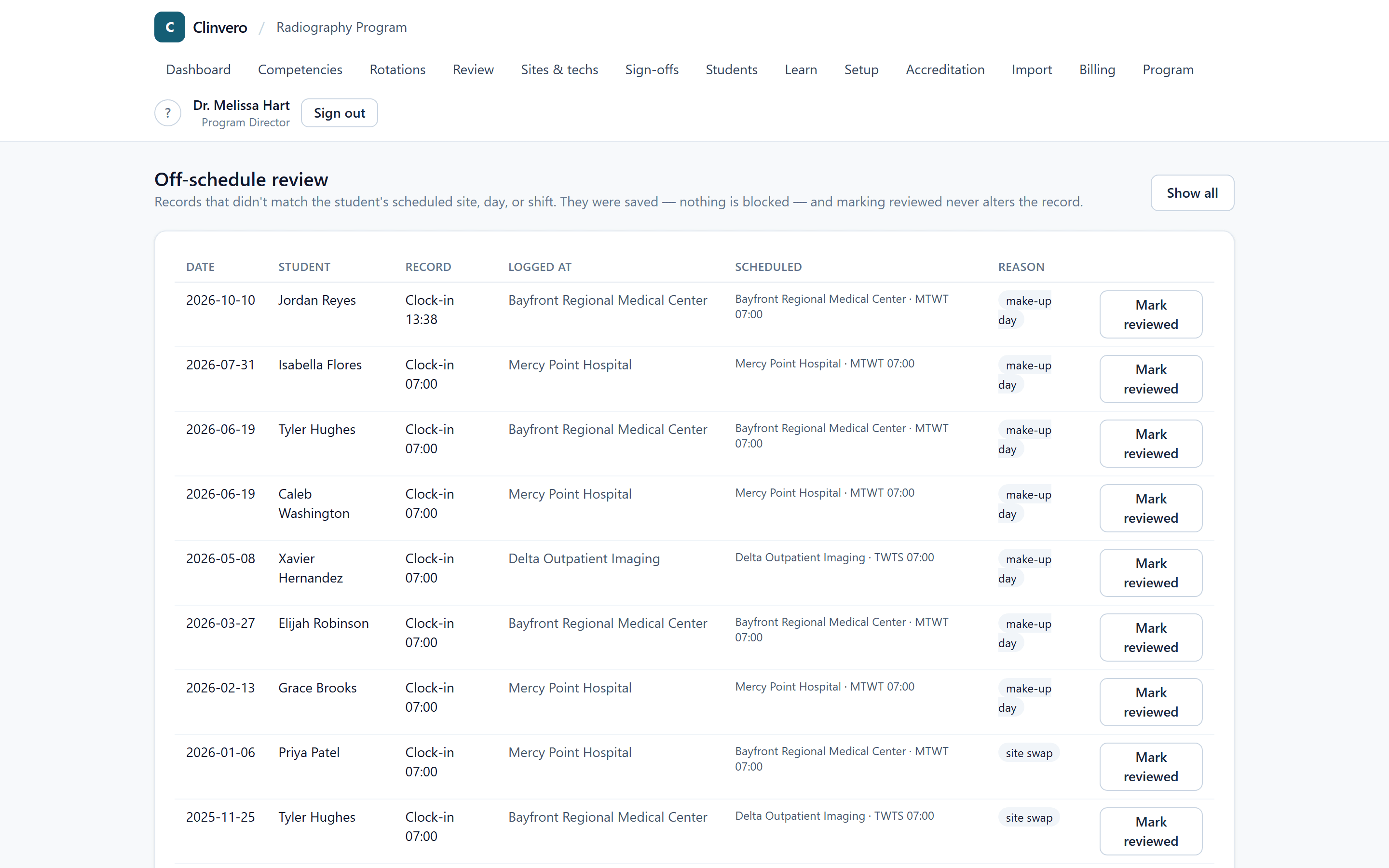Mark Priya Patel record as reviewed

[x=1151, y=766]
